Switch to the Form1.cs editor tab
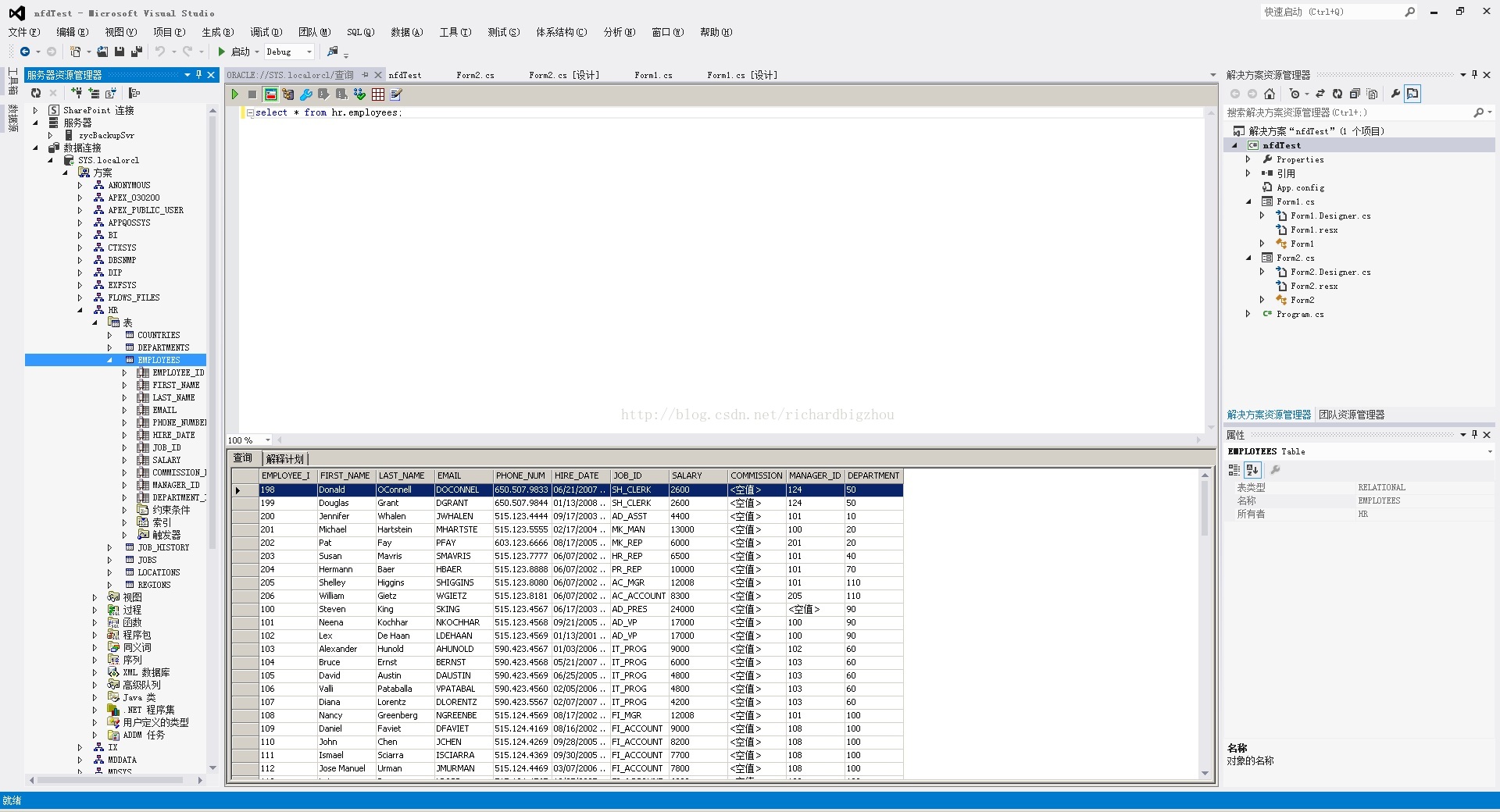This screenshot has width=1500, height=812. tap(653, 75)
